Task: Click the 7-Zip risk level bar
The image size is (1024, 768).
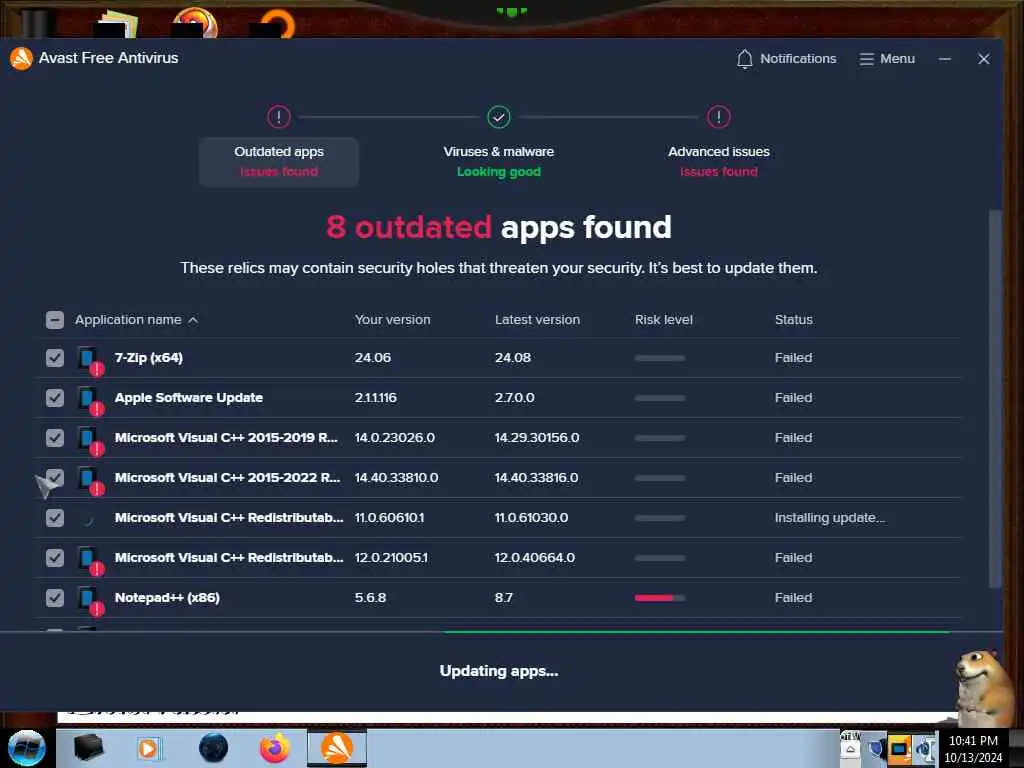Action: pyautogui.click(x=660, y=358)
